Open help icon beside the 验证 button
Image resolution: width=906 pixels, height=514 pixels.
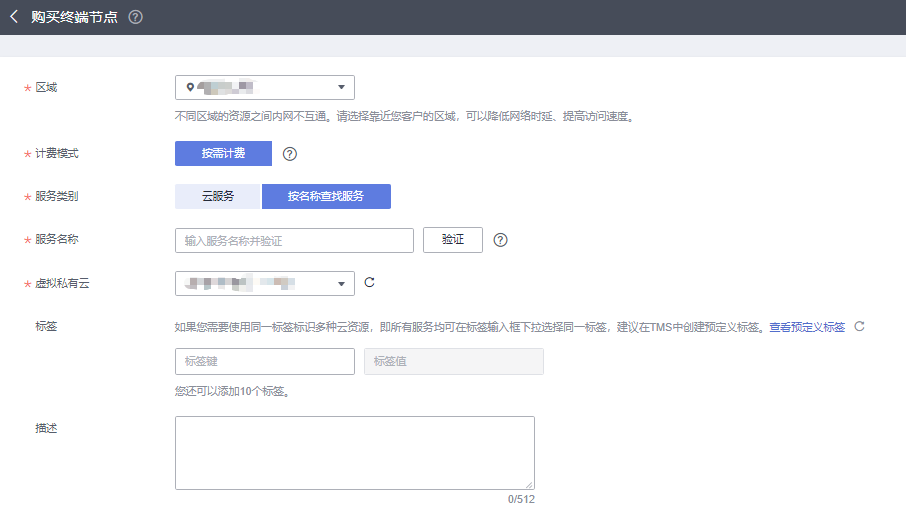500,240
